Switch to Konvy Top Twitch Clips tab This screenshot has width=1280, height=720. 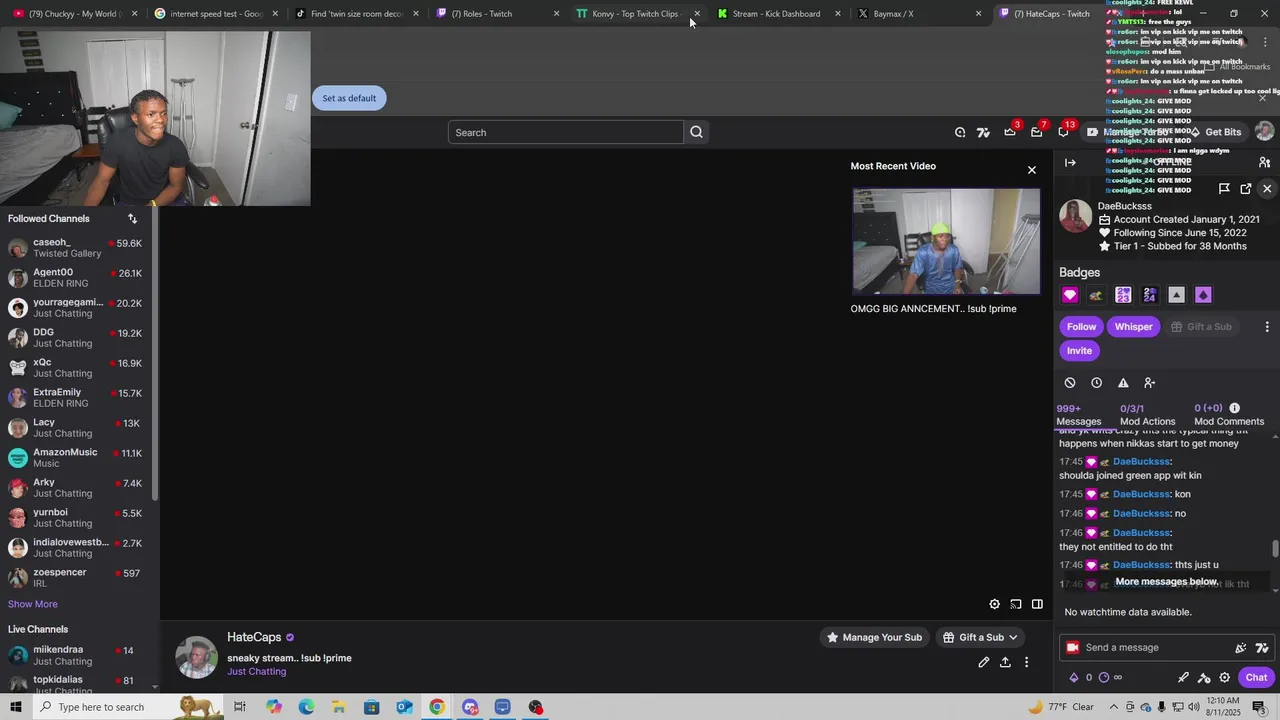coord(634,14)
